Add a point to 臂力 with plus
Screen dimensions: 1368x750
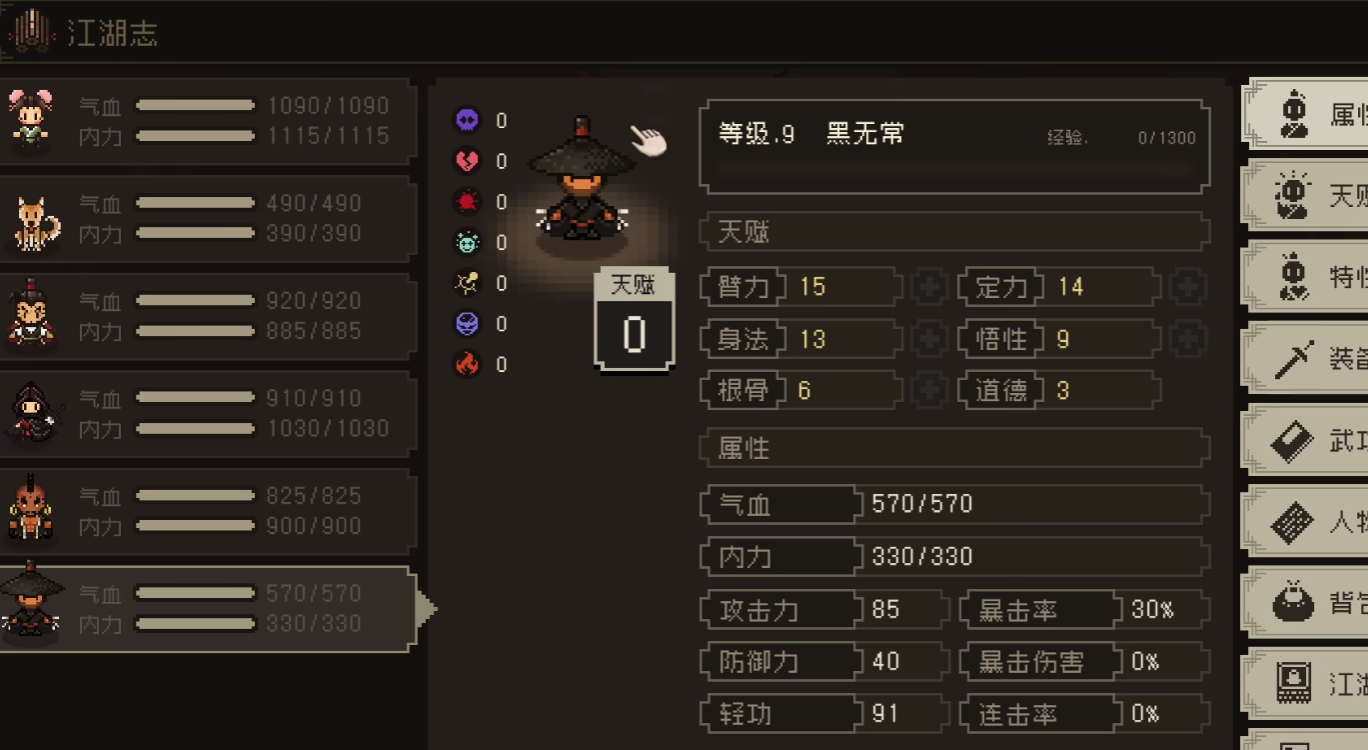click(928, 287)
